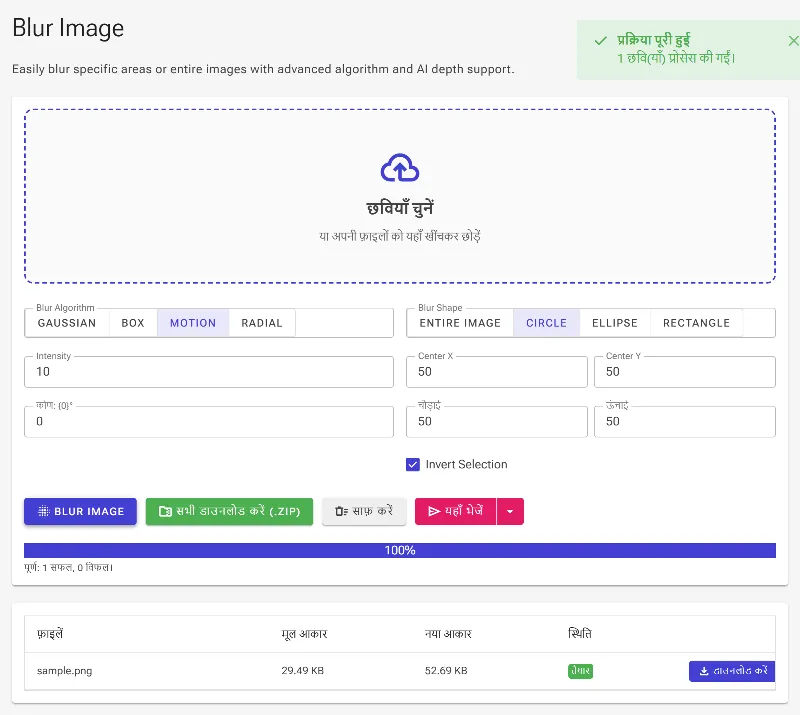
Task: Click the download arrow icon in sample.png row
Action: coord(704,671)
